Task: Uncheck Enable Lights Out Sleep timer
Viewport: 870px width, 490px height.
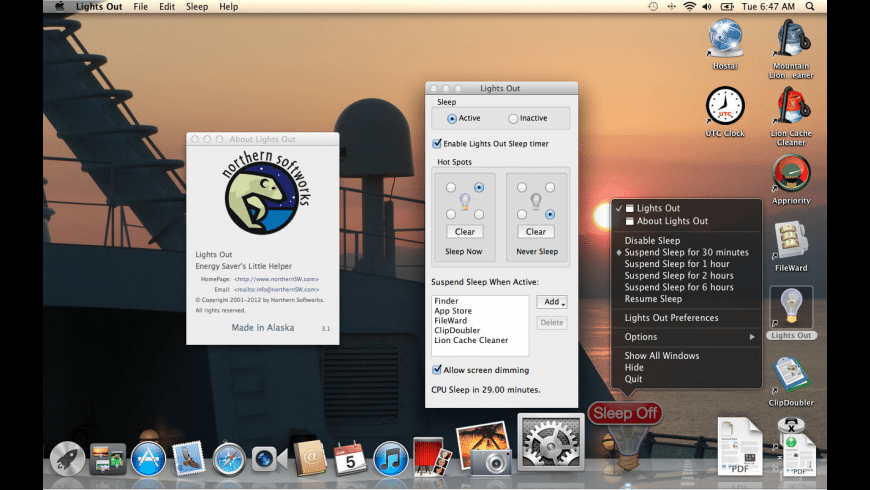Action: pos(436,144)
